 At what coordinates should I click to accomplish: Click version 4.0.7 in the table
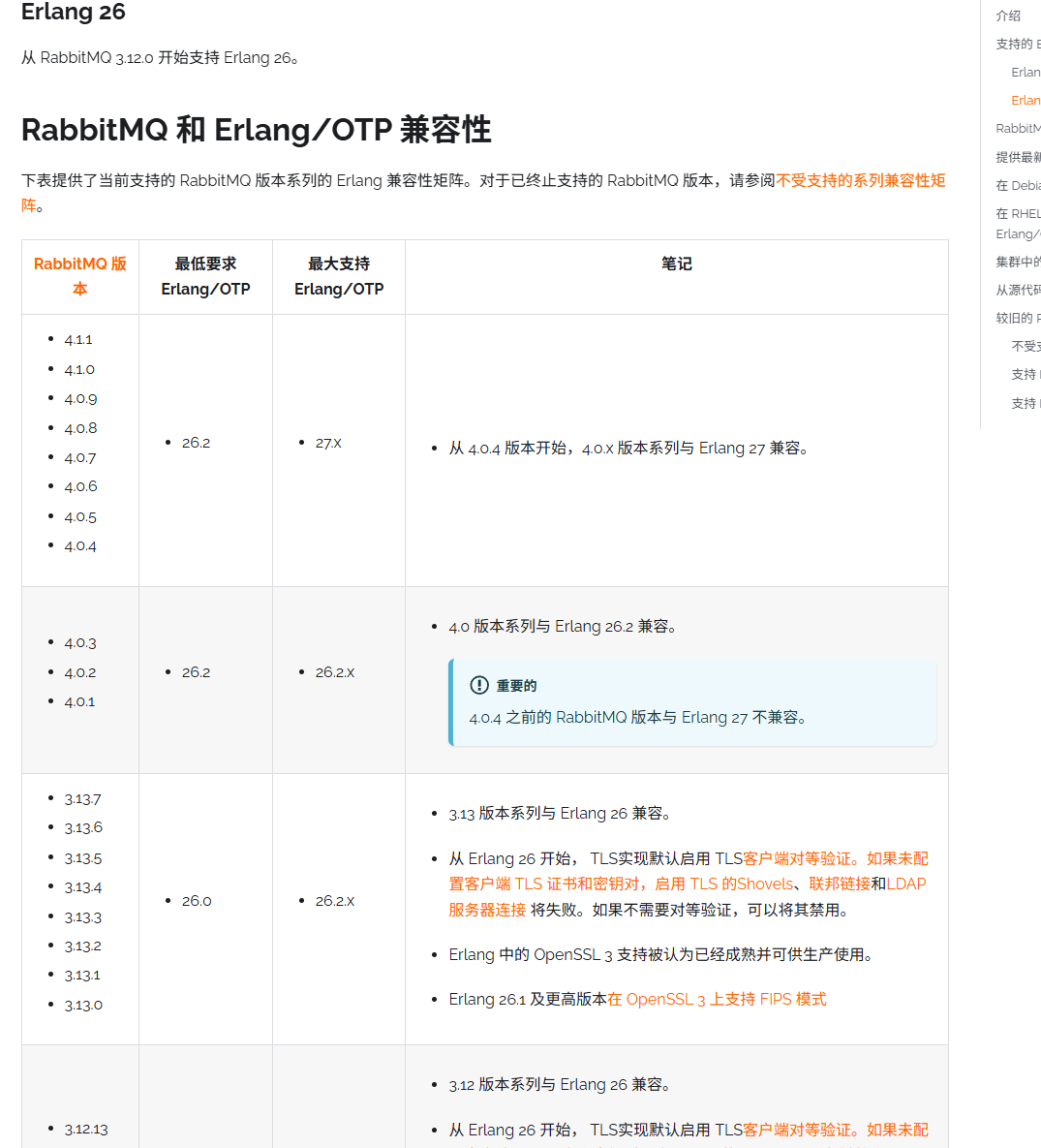(79, 458)
